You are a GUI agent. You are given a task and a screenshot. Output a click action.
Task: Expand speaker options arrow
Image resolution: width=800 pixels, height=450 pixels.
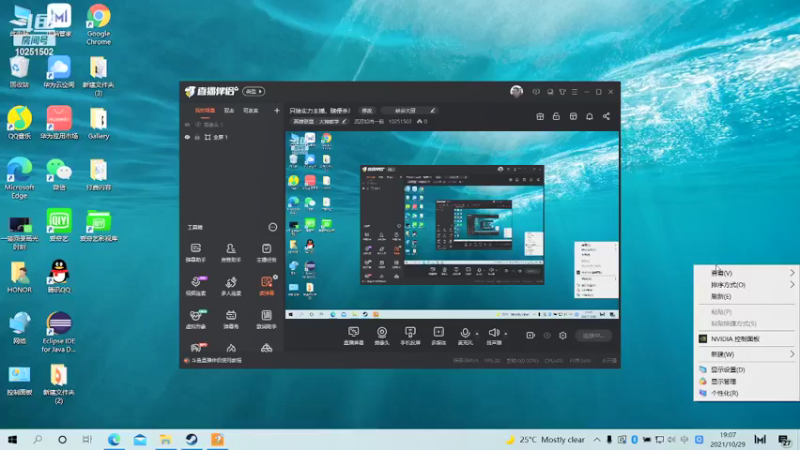point(506,334)
